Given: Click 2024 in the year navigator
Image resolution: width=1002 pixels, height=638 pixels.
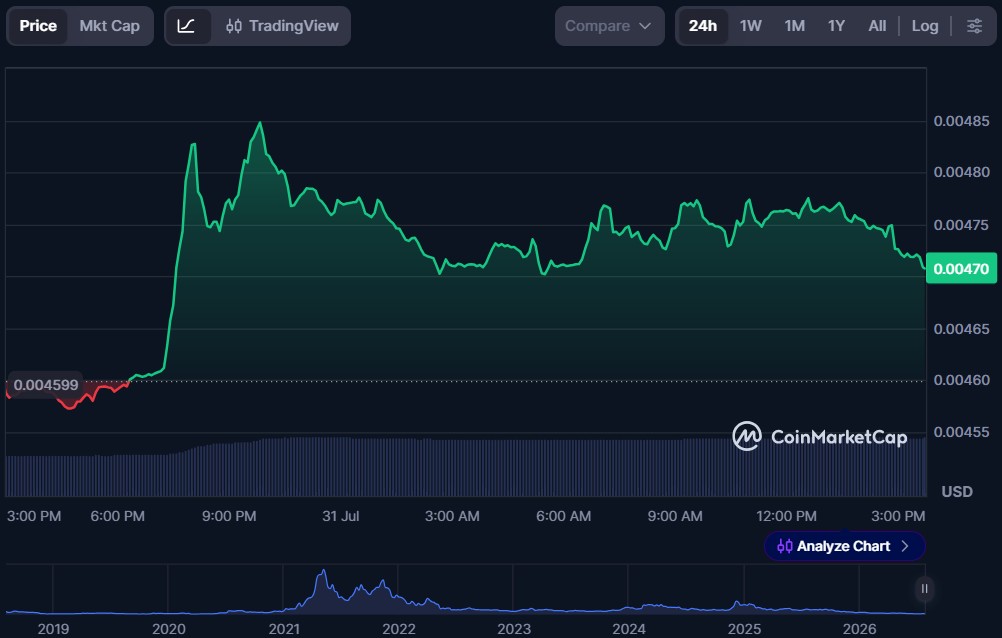Looking at the screenshot, I should click(x=629, y=629).
